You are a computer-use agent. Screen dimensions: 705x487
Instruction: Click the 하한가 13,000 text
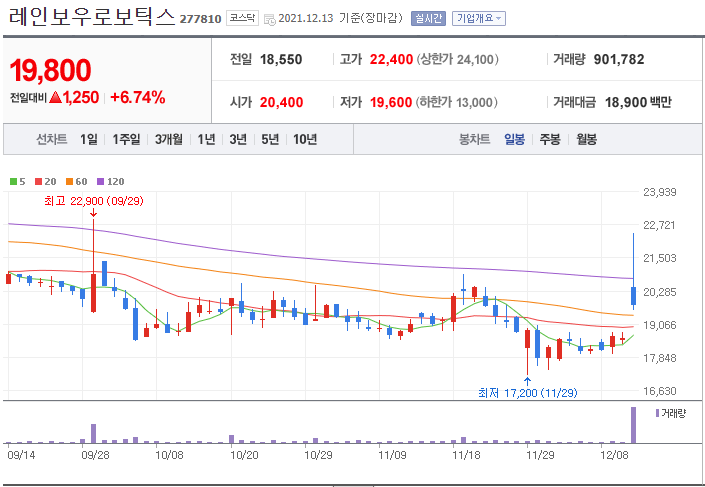[x=456, y=103]
